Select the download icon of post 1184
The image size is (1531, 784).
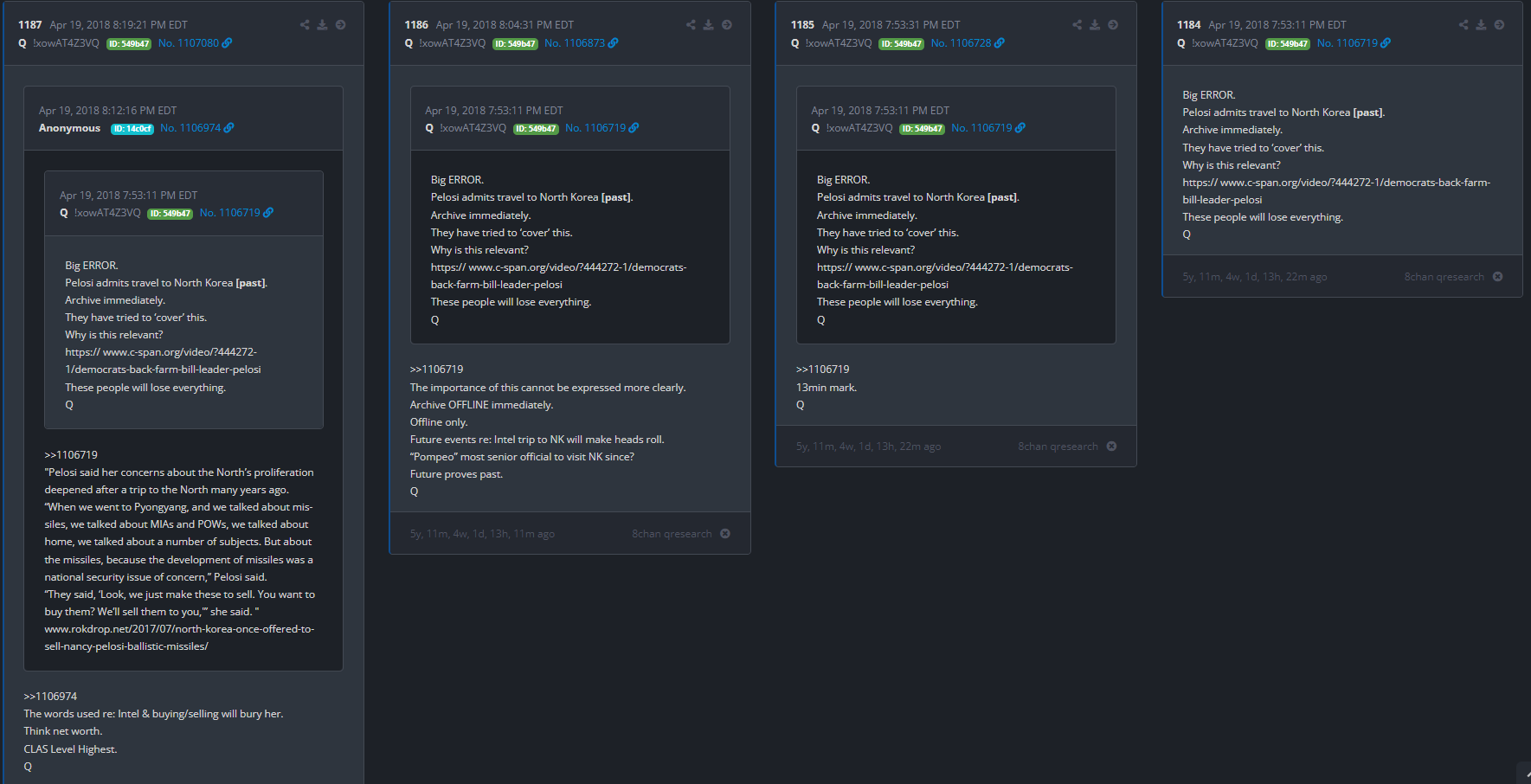[x=1481, y=25]
